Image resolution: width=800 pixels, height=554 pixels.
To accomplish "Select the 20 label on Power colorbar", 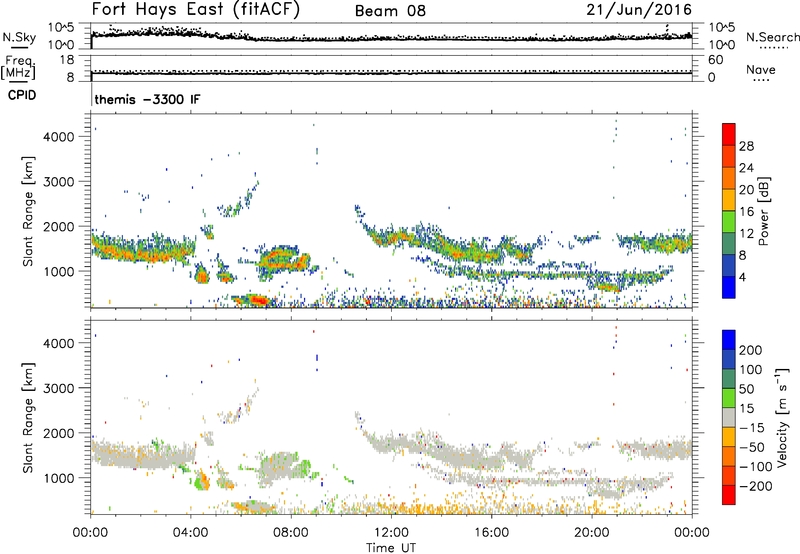I will coord(746,190).
